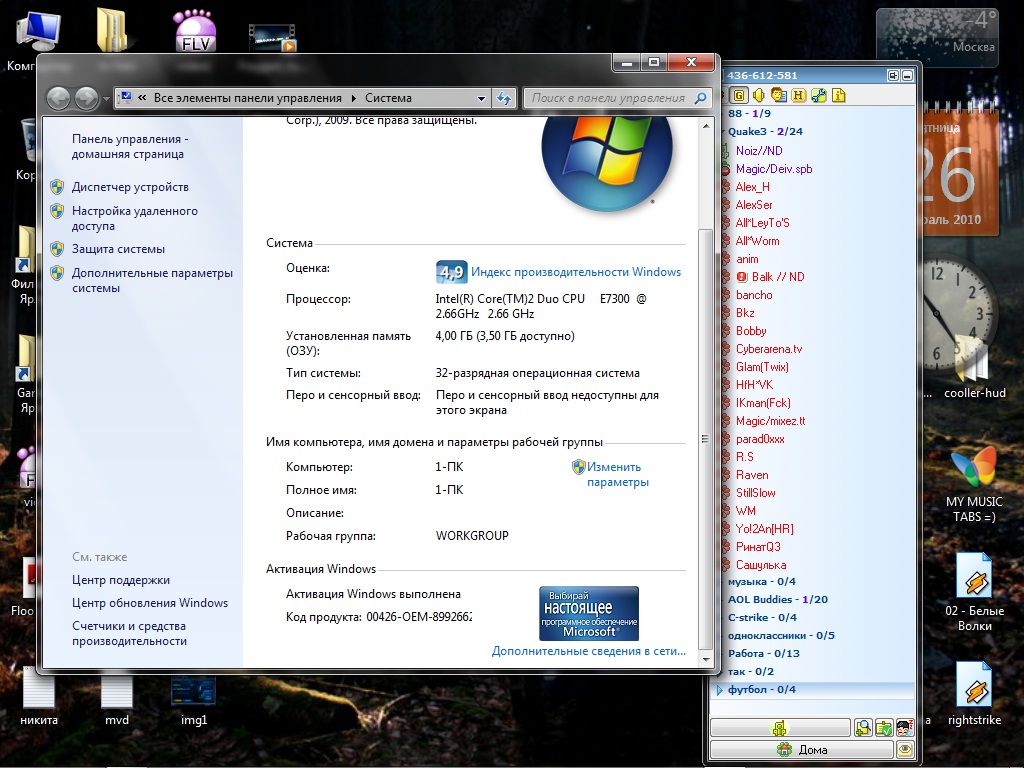Collapse the Quake3 - 2/24 group
The image size is (1024, 768).
coord(765,131)
